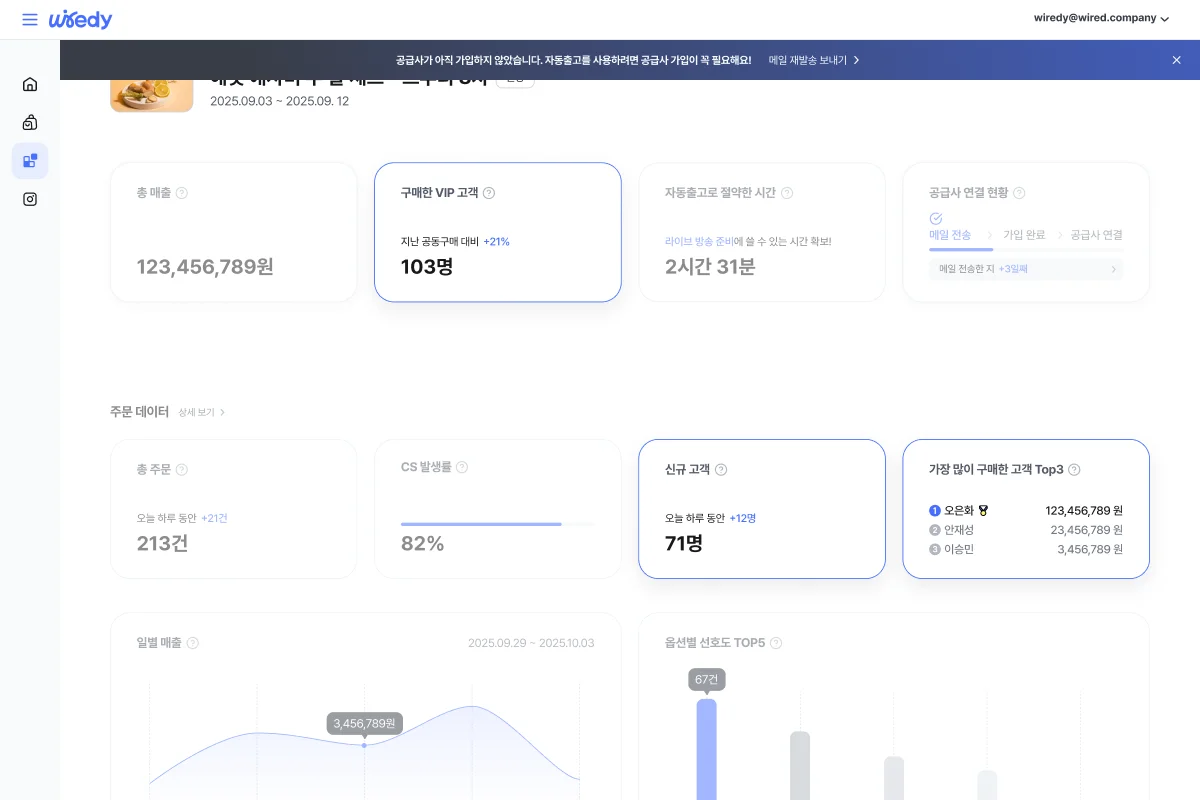Dismiss the supplier notification banner
The image size is (1200, 800).
pyautogui.click(x=1176, y=60)
